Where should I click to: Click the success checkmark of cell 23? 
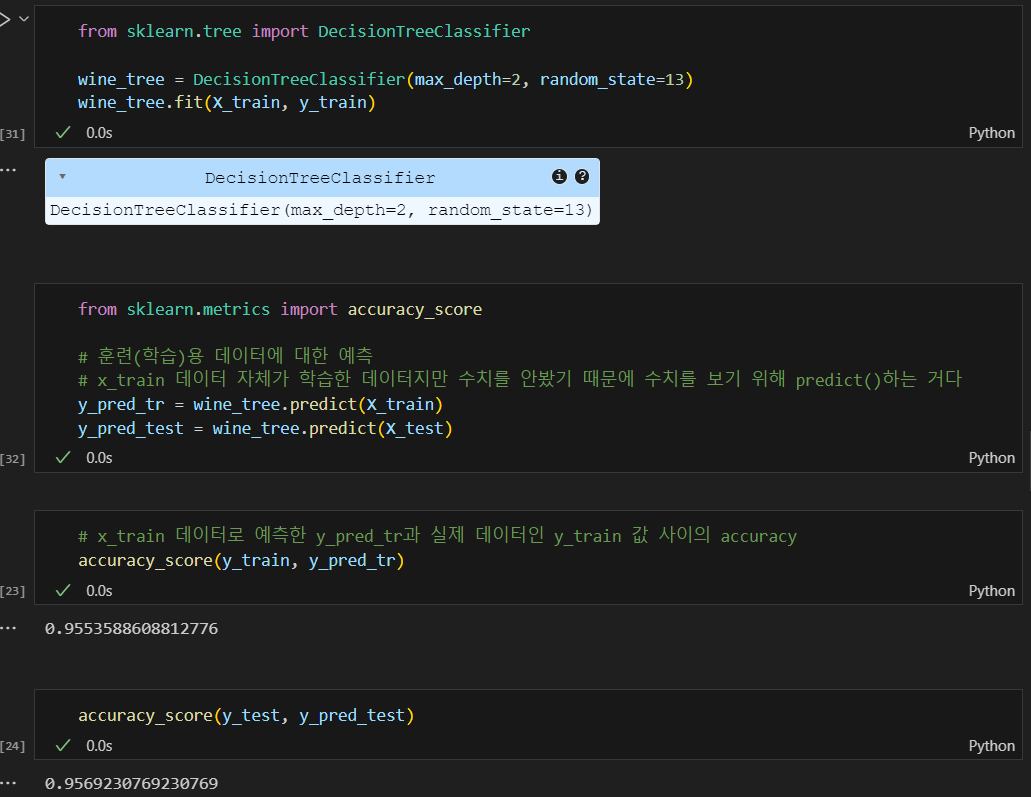tap(63, 591)
